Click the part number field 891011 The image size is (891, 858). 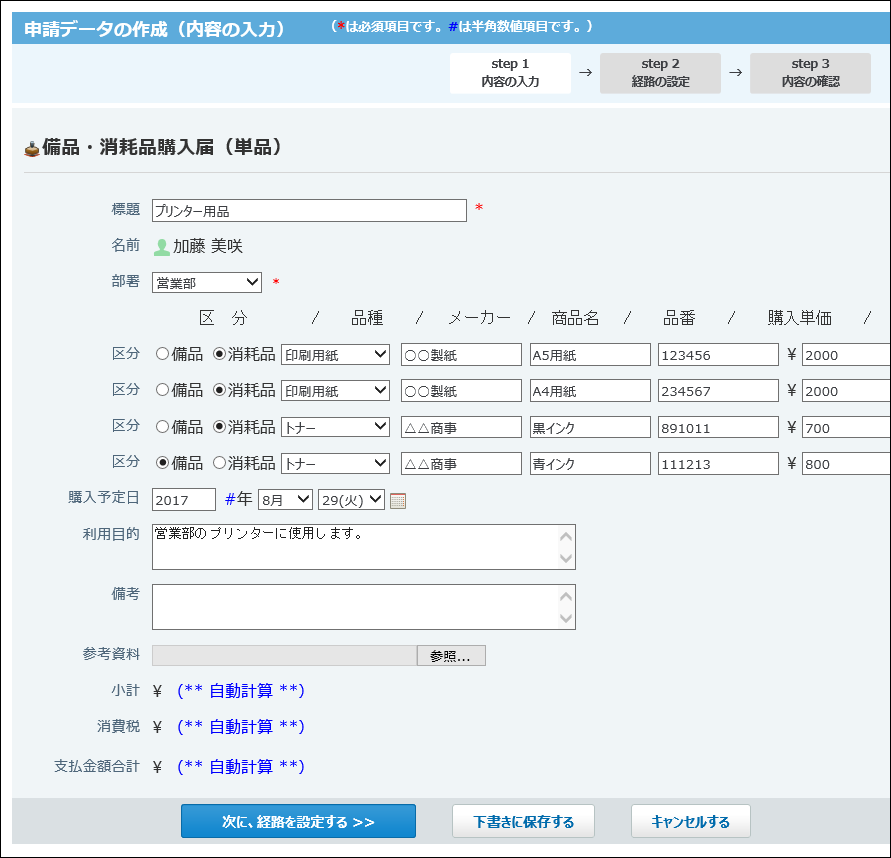(718, 427)
